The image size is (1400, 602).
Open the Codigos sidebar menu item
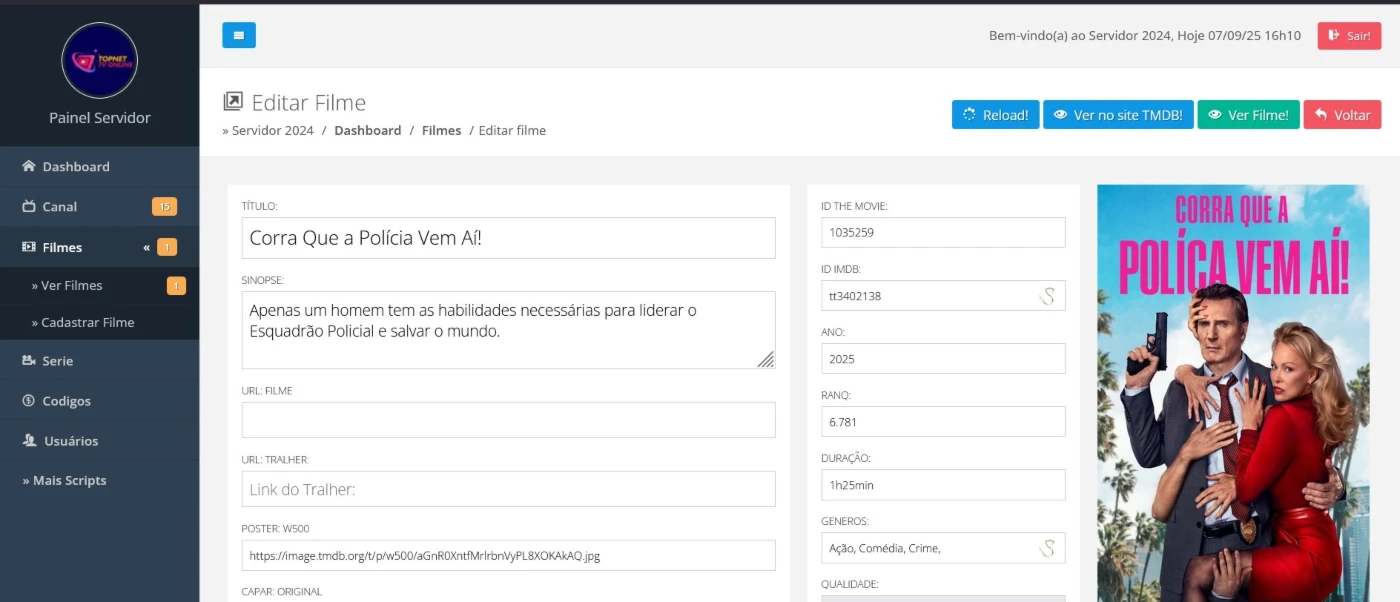tap(100, 401)
